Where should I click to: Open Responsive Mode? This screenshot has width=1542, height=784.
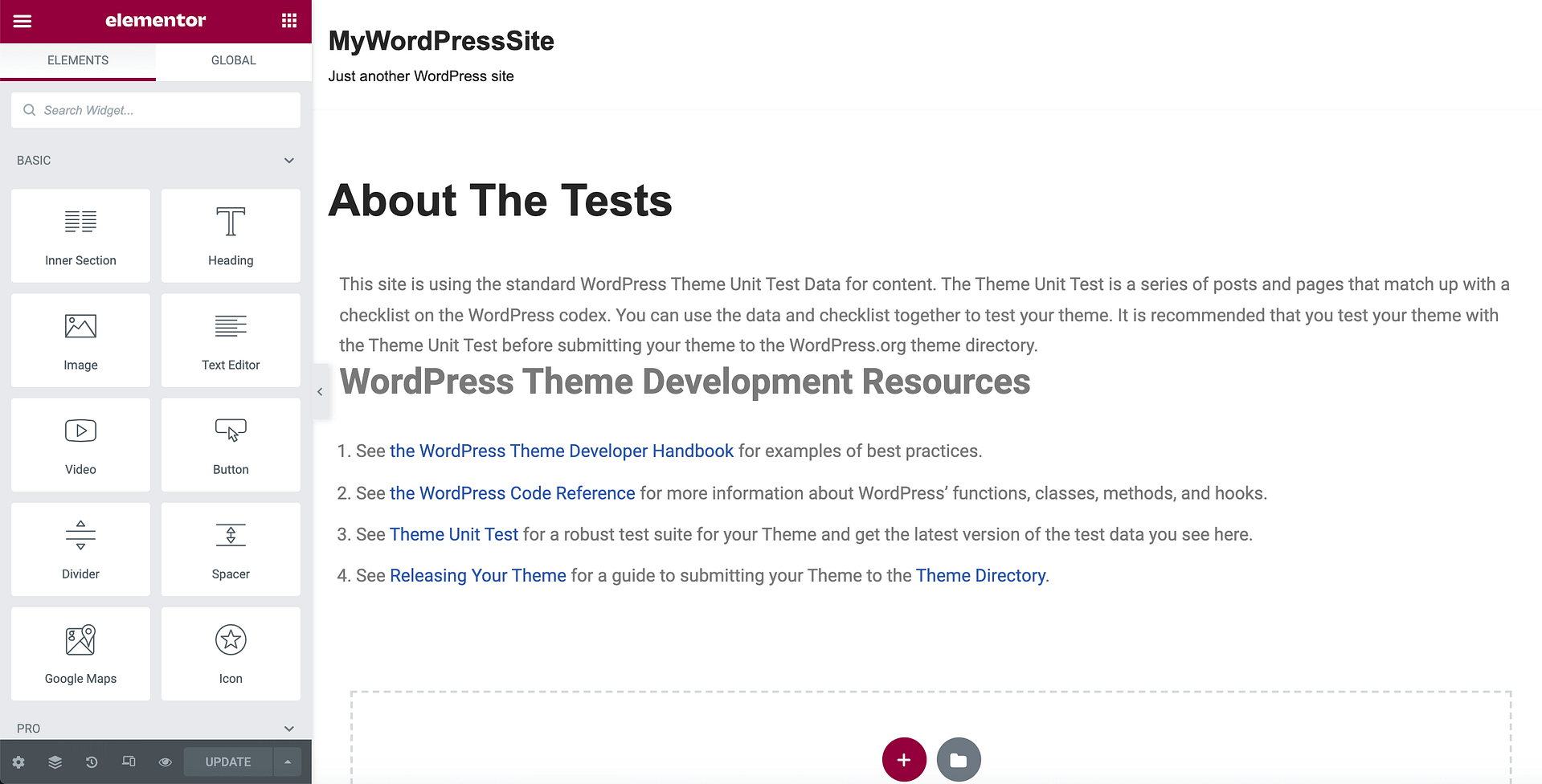coord(129,762)
